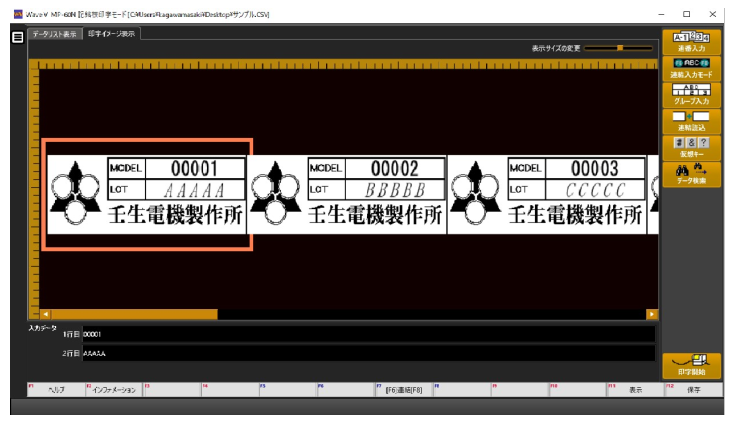Image resolution: width=733 pixels, height=423 pixels.
Task: Adjust the 表示サイズの変更 display size slider
Action: (x=620, y=47)
